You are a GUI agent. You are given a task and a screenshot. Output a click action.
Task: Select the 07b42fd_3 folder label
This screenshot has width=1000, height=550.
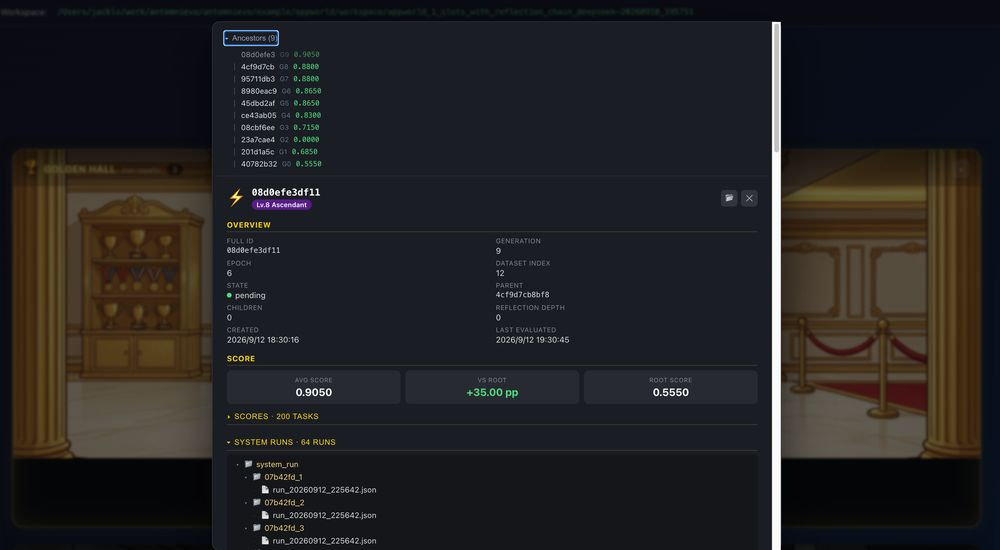coord(284,528)
